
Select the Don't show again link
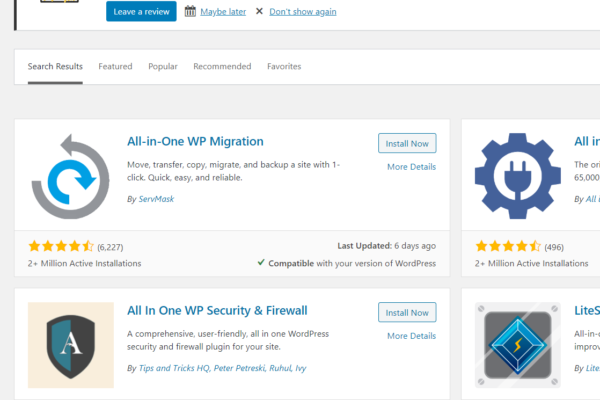tap(303, 12)
